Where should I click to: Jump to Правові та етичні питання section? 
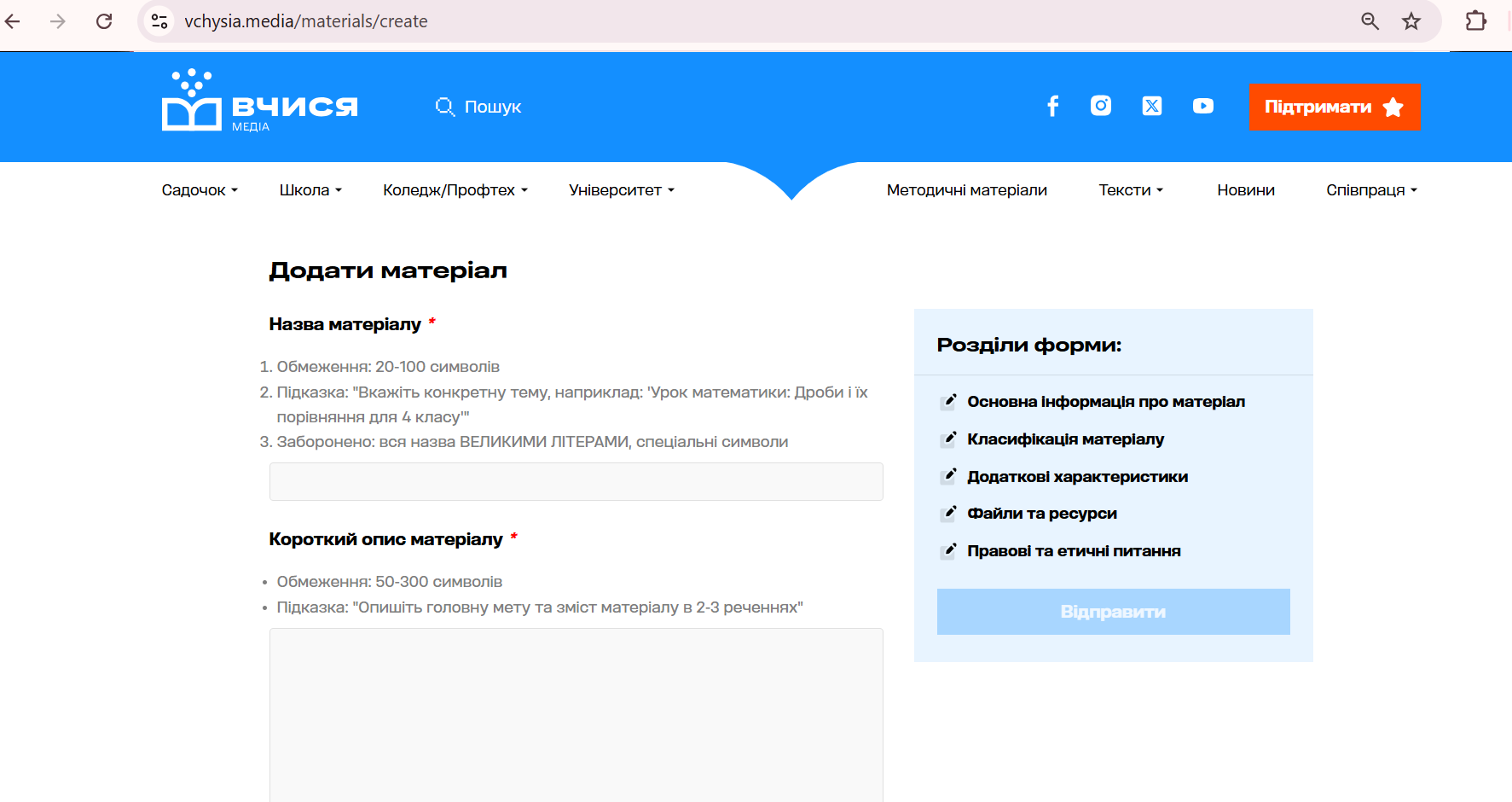(1074, 551)
